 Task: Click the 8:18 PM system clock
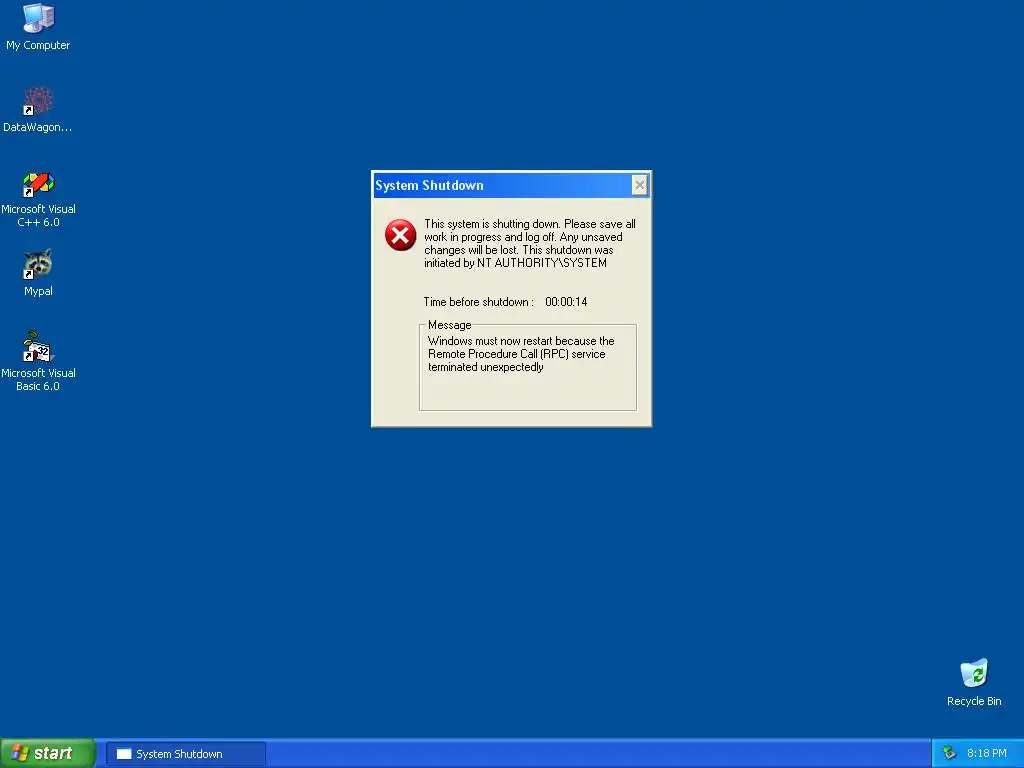986,753
